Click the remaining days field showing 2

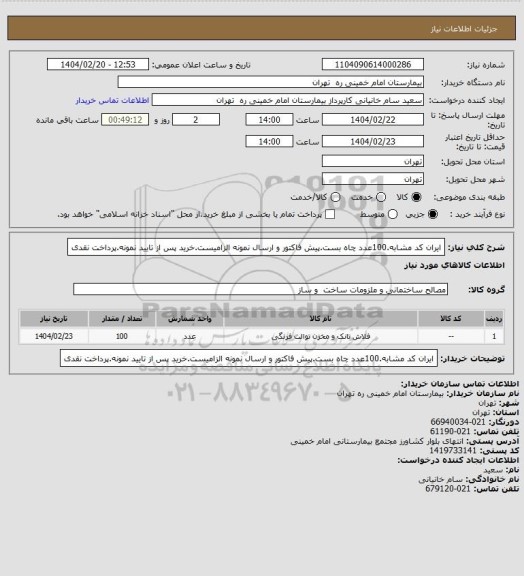coord(196,120)
